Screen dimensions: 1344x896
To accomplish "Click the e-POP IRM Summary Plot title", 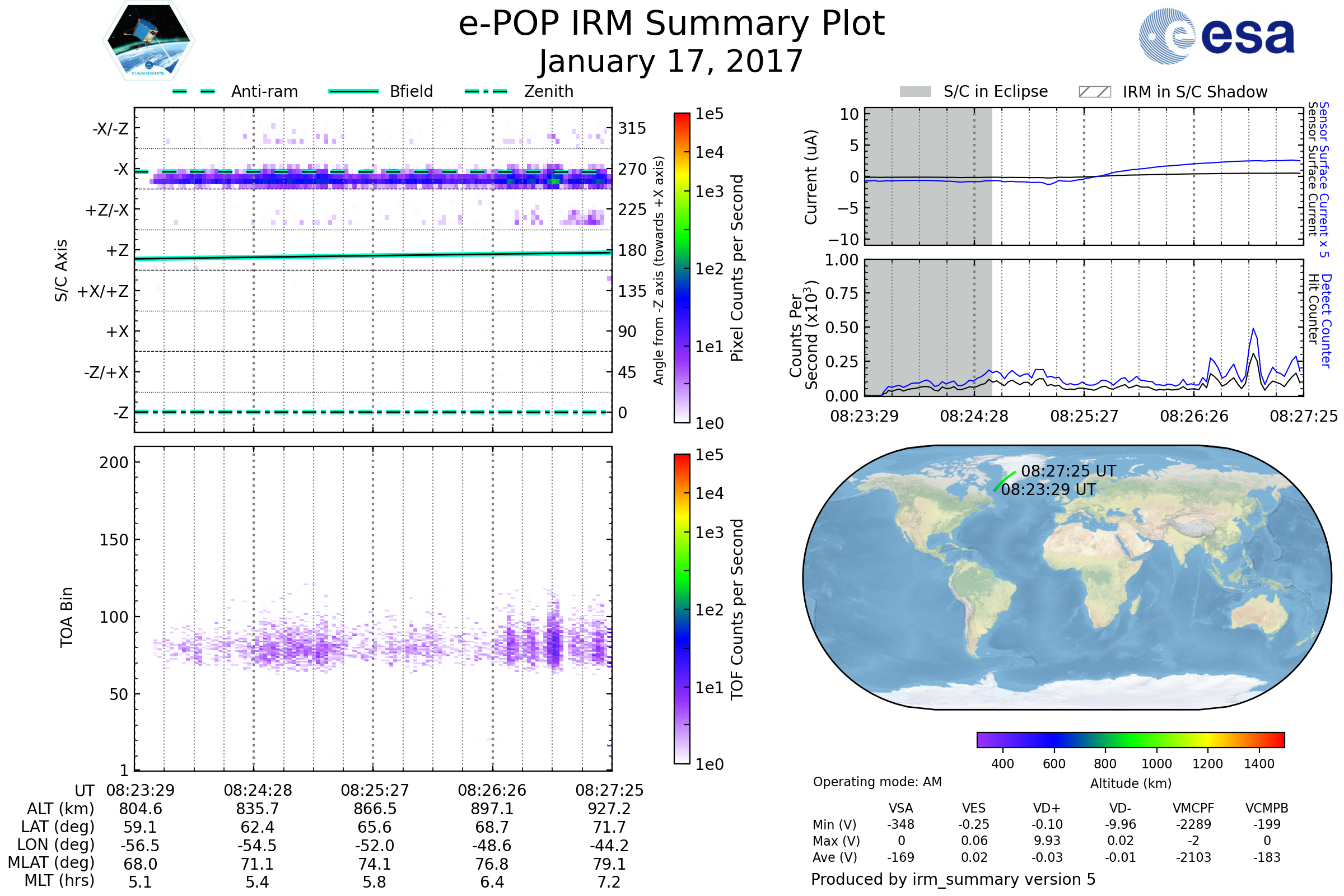I will click(671, 24).
